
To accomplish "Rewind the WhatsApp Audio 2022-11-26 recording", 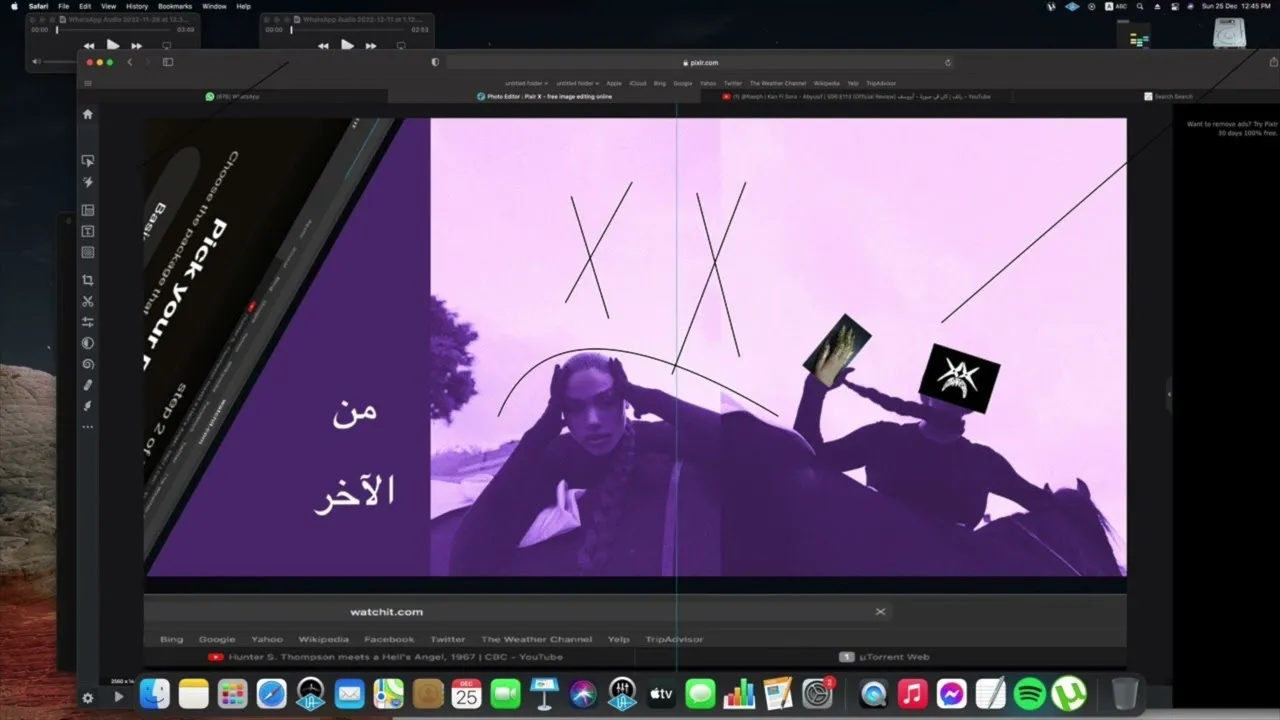I will click(89, 46).
